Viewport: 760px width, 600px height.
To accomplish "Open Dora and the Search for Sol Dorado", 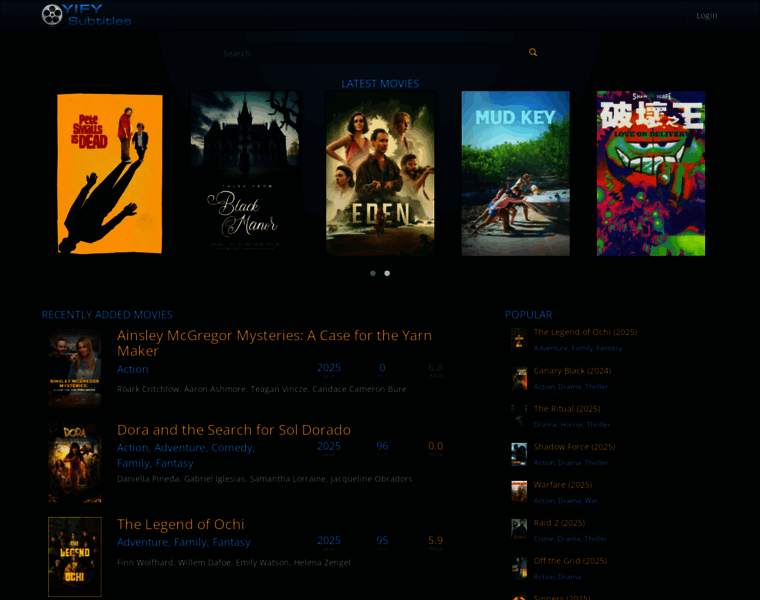I will (234, 430).
